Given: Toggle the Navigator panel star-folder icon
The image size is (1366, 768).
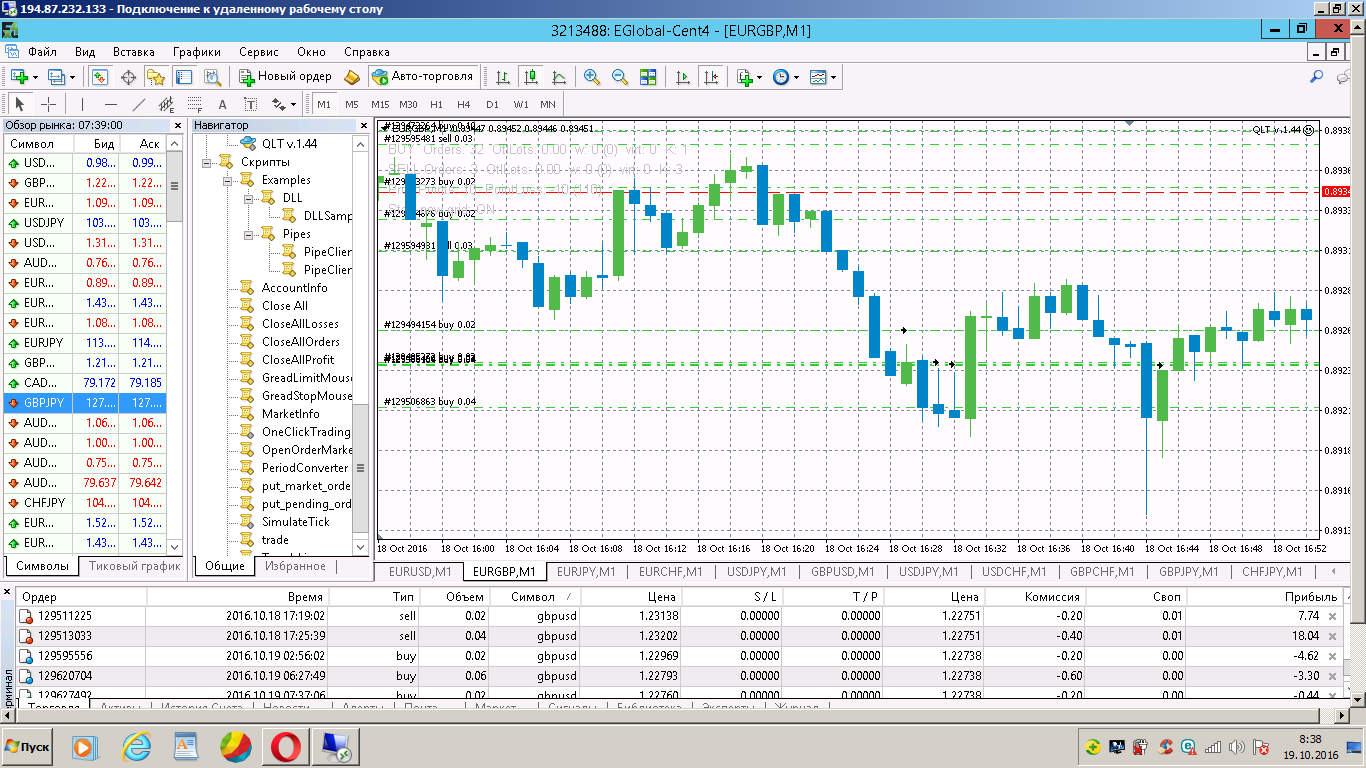Looking at the screenshot, I should coord(156,77).
